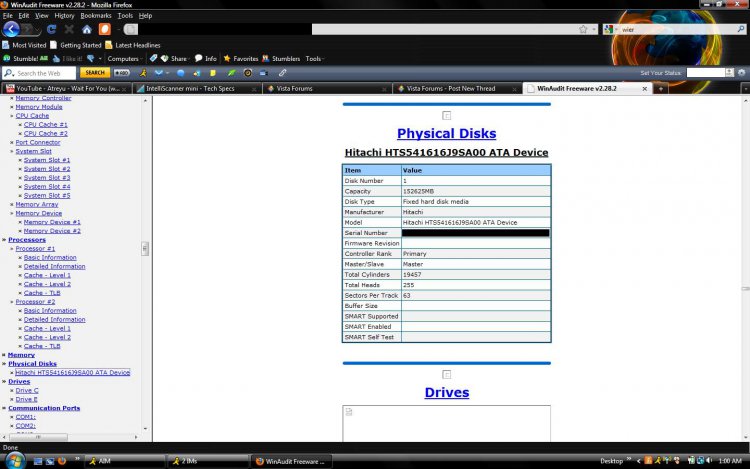Click the paperclip toolbar icon
750x469 pixels.
(x=282, y=73)
